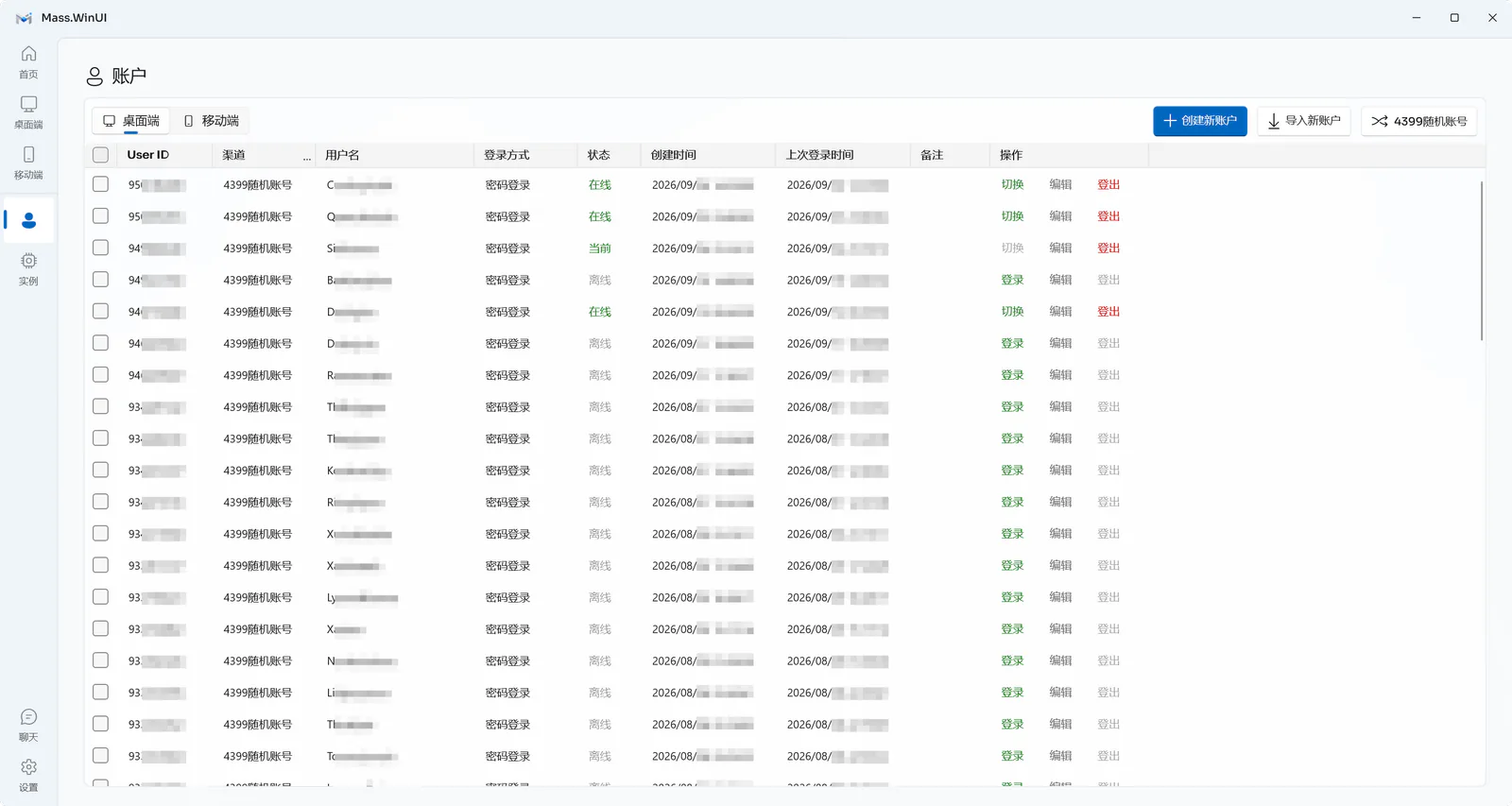The image size is (1512, 806).
Task: Open the 首页 page from the sidebar
Action: click(x=28, y=62)
